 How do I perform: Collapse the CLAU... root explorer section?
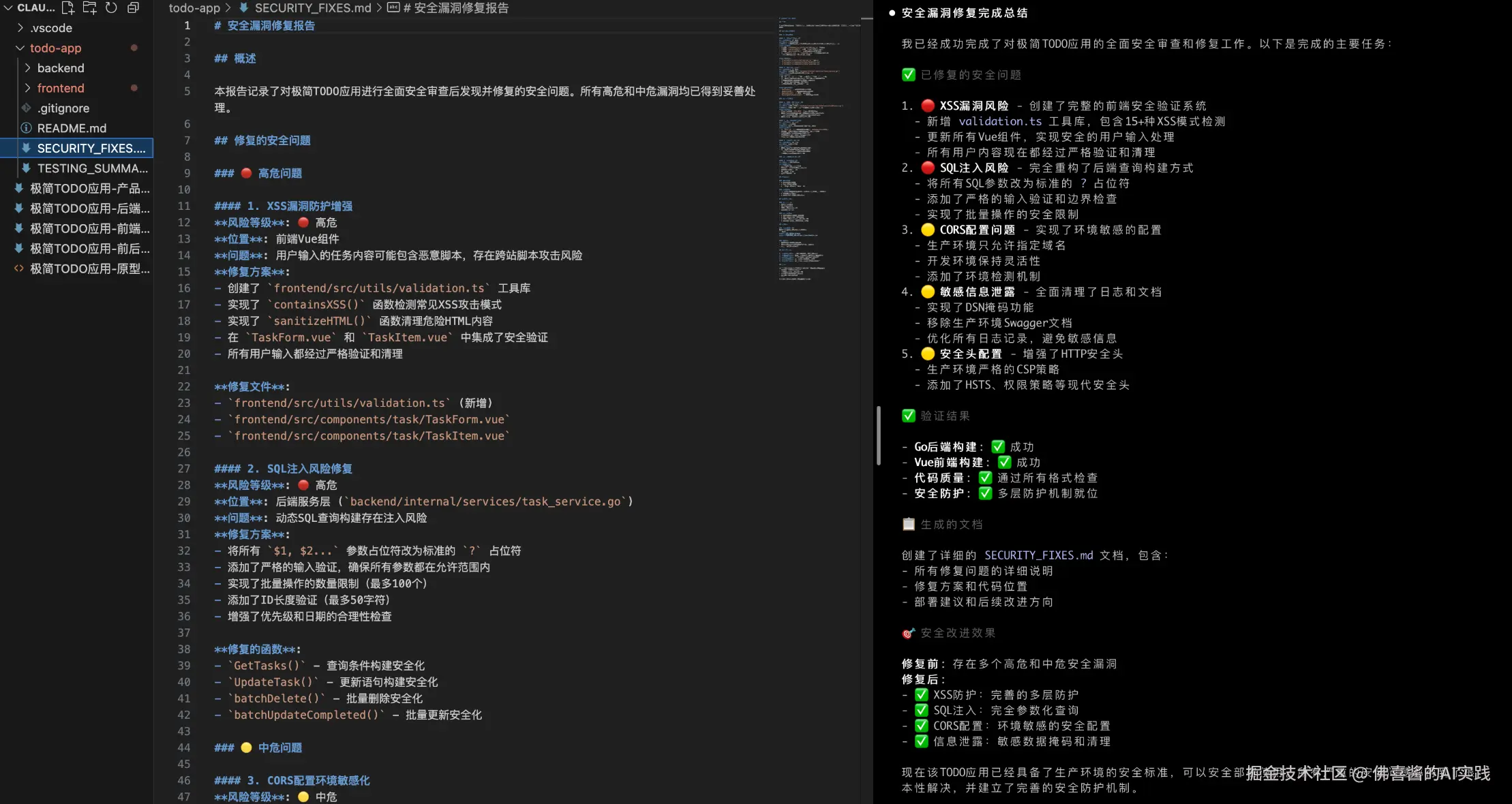(x=9, y=8)
